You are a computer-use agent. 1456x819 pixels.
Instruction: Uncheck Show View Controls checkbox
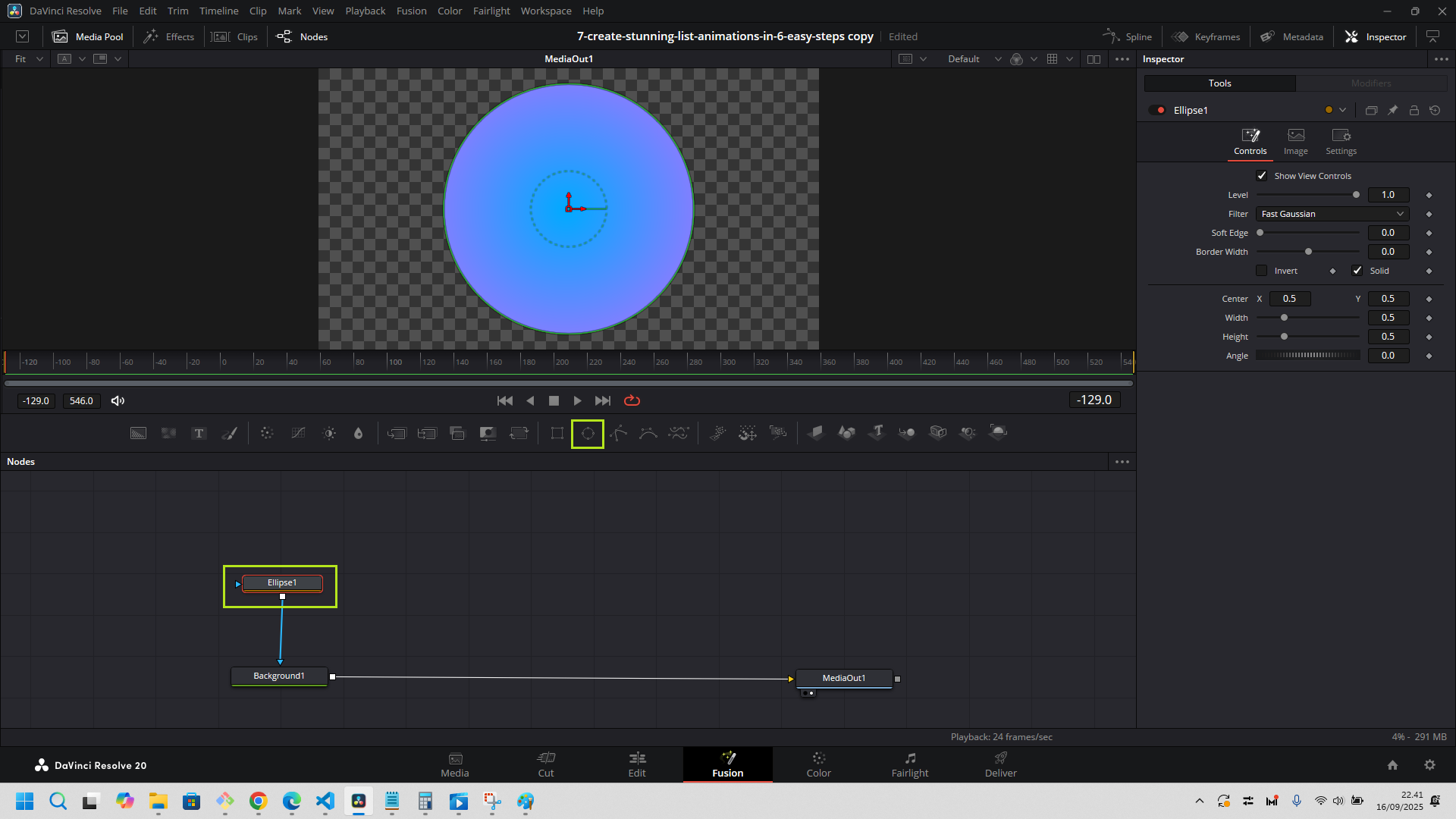click(x=1262, y=176)
